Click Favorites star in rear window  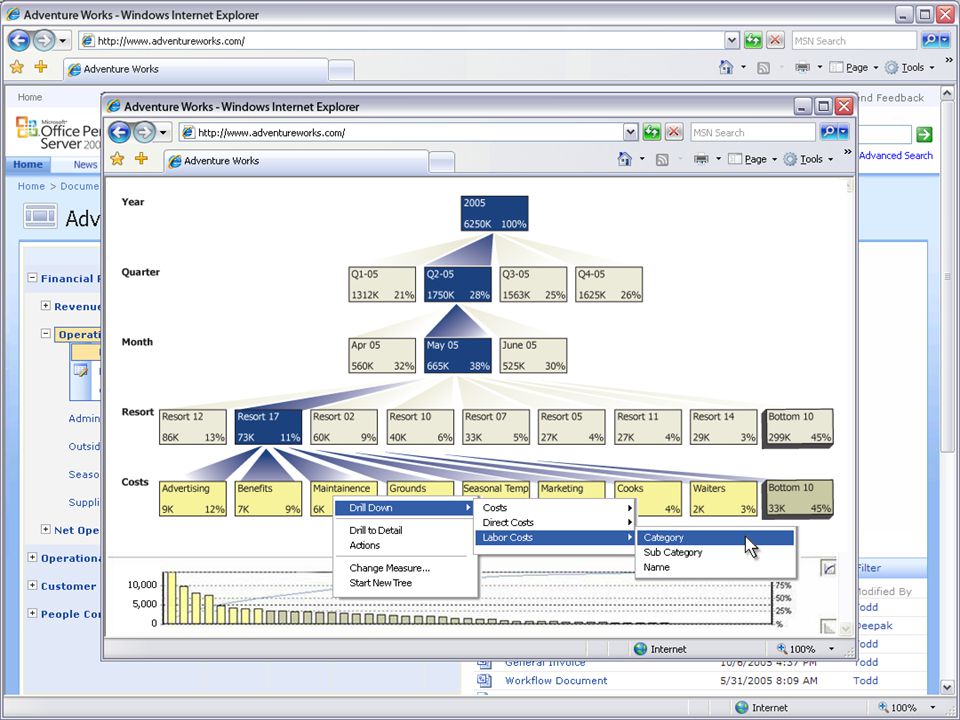click(x=17, y=67)
